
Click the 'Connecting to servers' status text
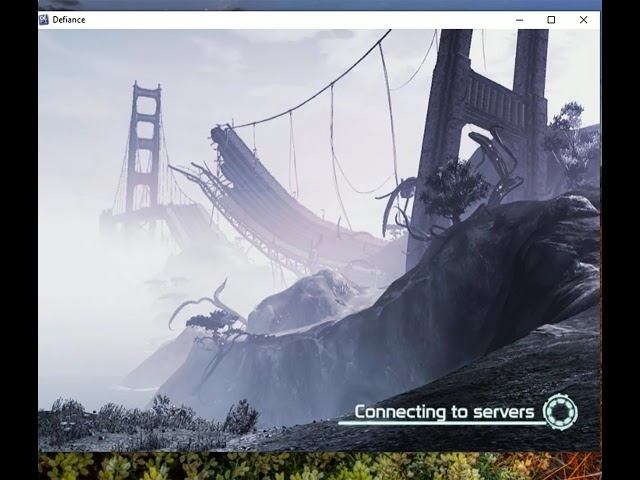(x=444, y=412)
